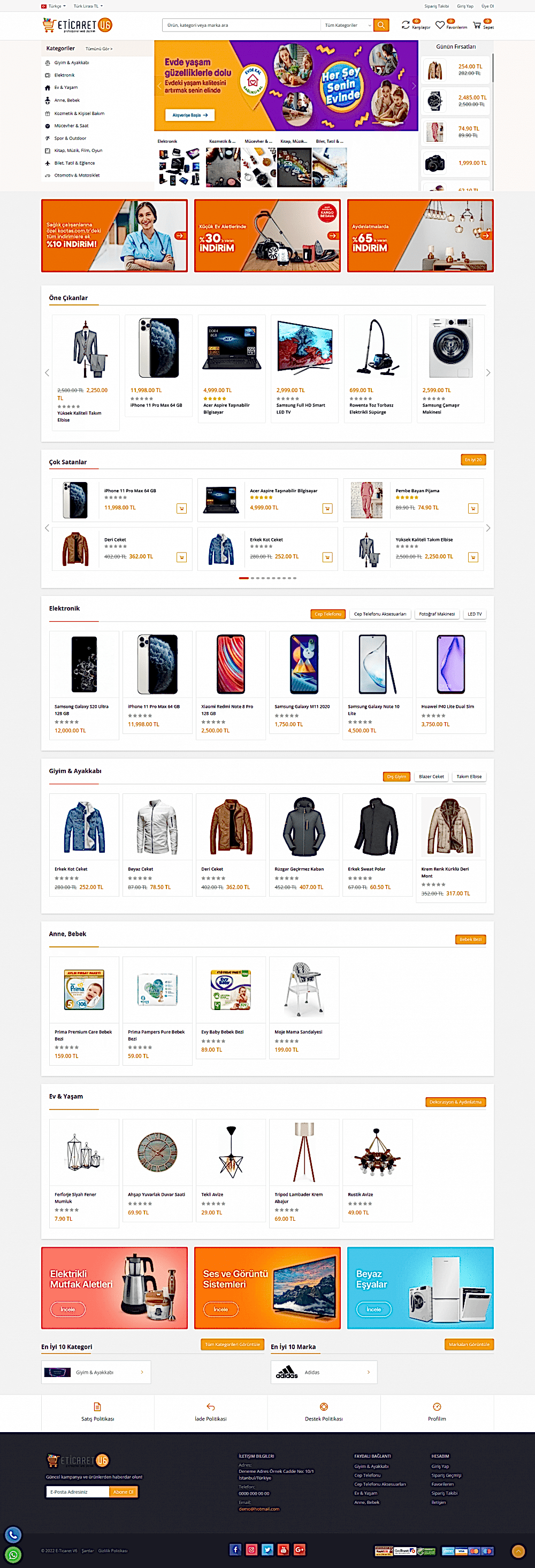Click the scroll-to-top arrow button

[518, 1551]
